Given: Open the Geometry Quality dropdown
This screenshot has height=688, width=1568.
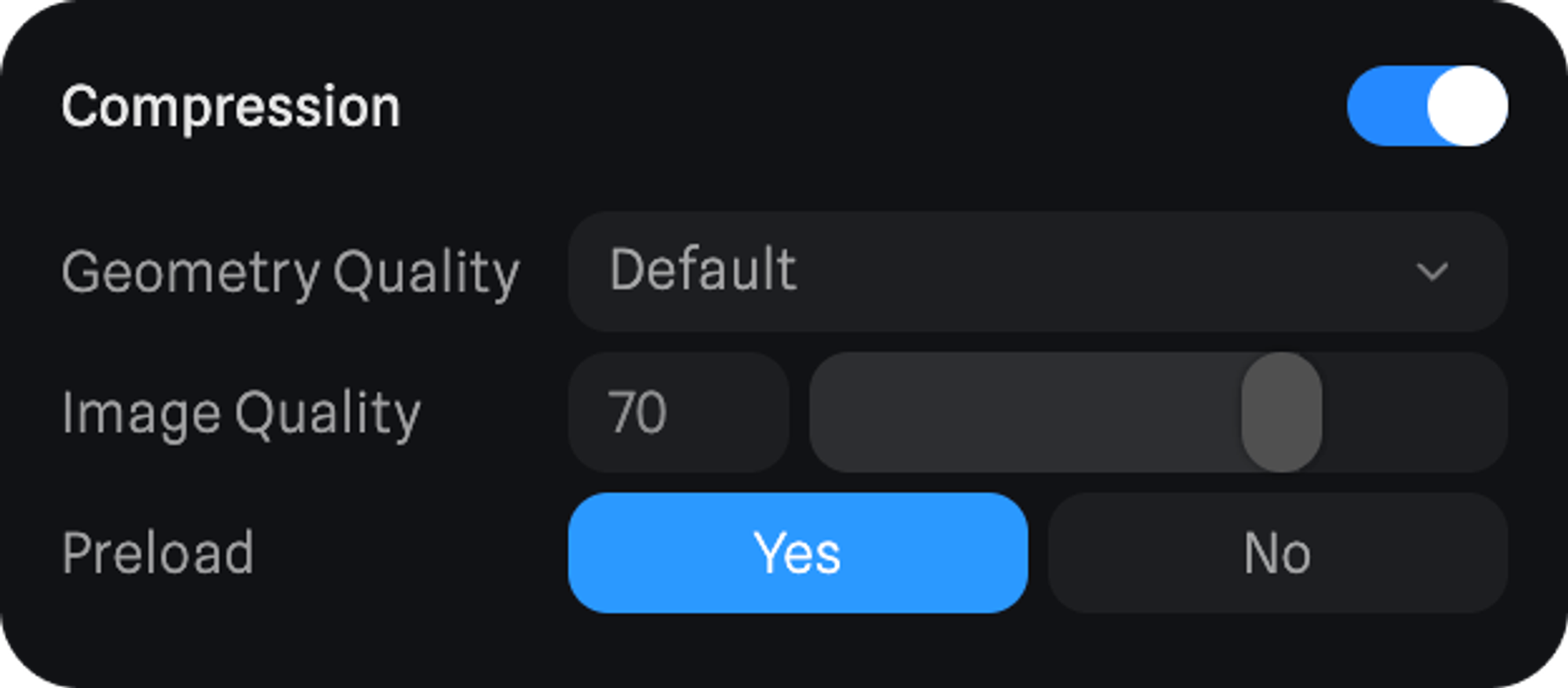Looking at the screenshot, I should 1036,271.
